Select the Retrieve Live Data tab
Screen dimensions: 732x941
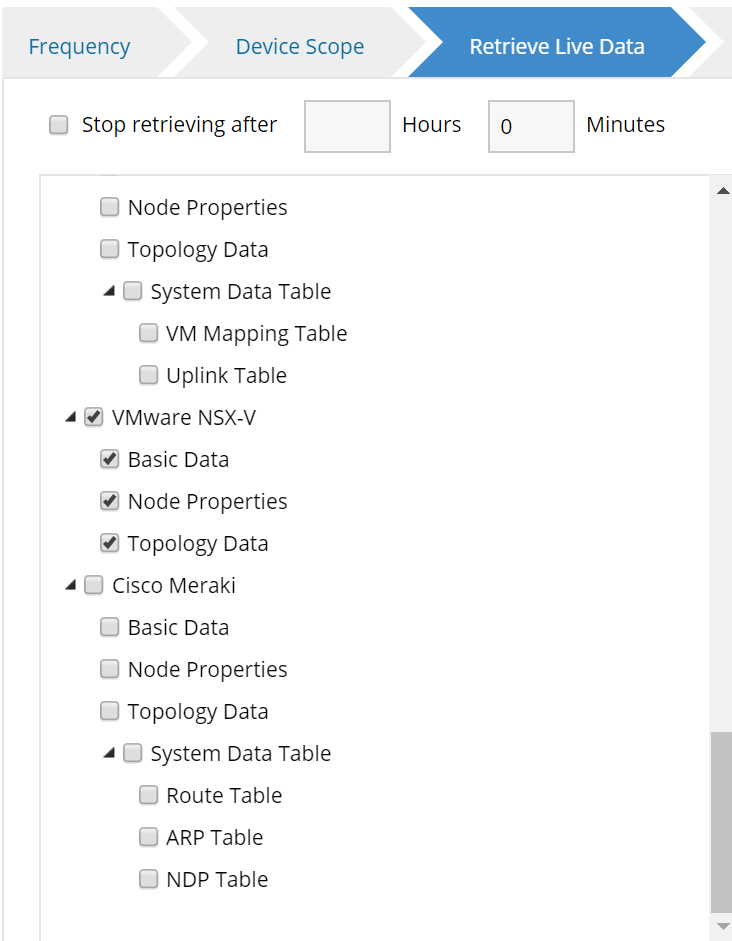pos(556,46)
